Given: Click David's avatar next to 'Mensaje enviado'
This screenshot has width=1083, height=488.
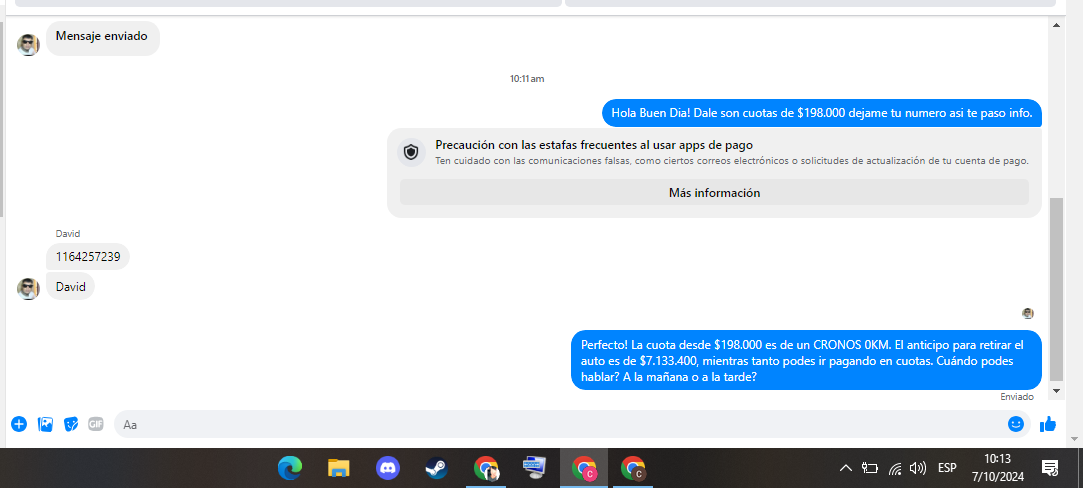Looking at the screenshot, I should (28, 44).
